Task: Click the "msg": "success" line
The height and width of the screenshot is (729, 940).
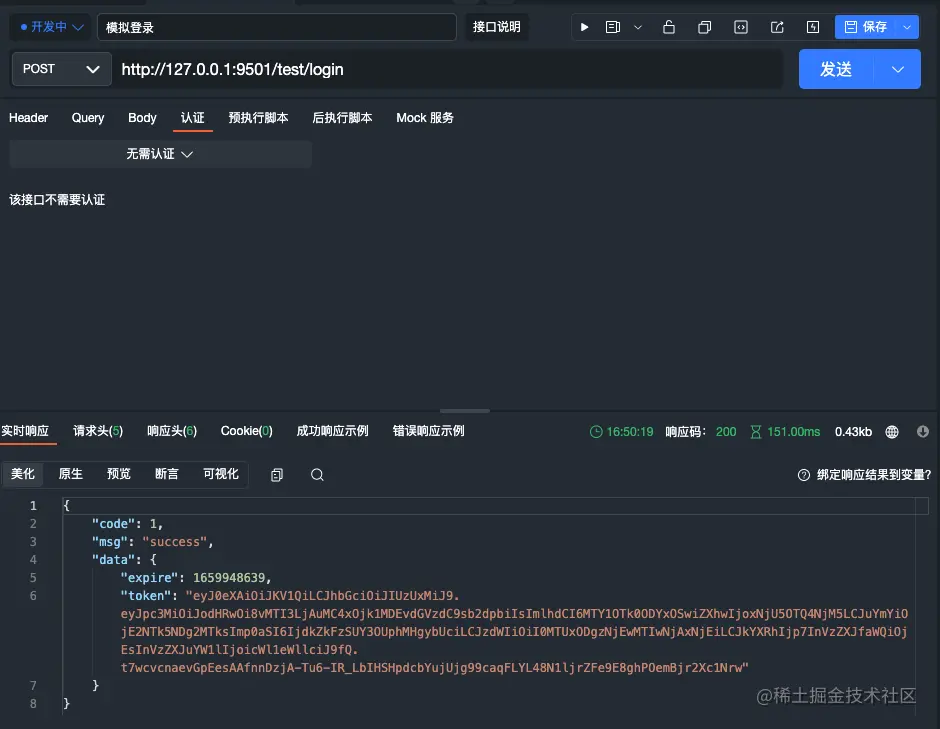Action: pyautogui.click(x=152, y=541)
